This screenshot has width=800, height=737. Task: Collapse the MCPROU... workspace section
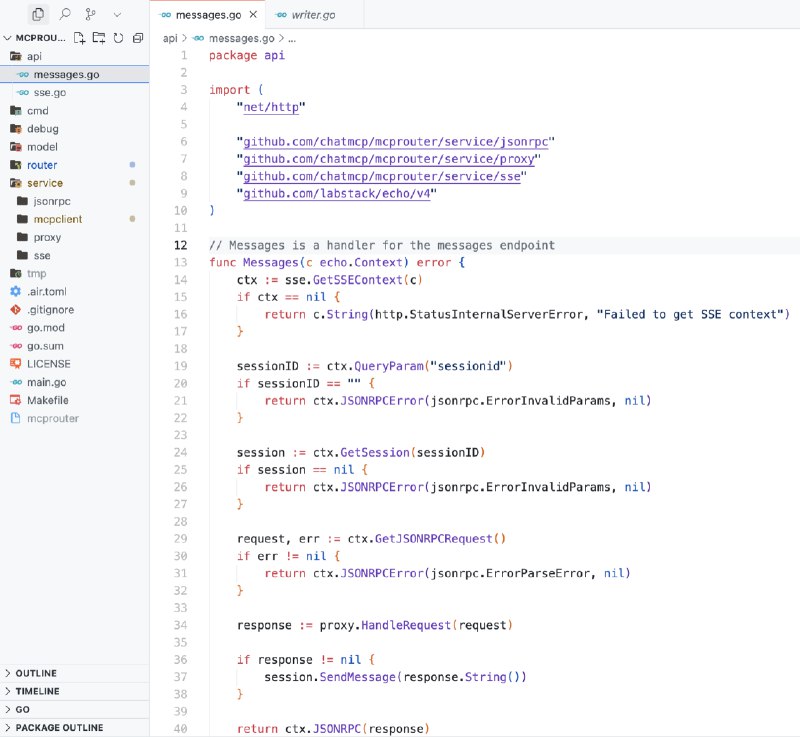pos(34,38)
